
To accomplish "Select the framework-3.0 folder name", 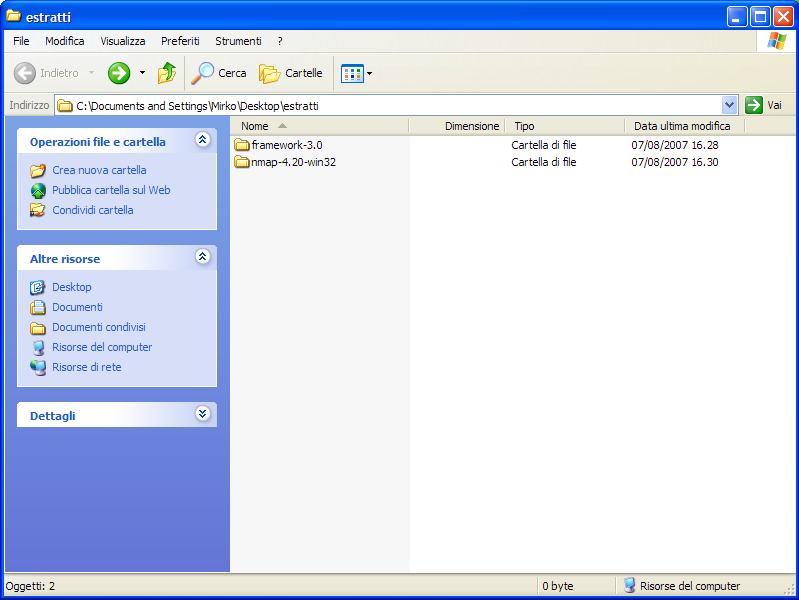I will 287,145.
